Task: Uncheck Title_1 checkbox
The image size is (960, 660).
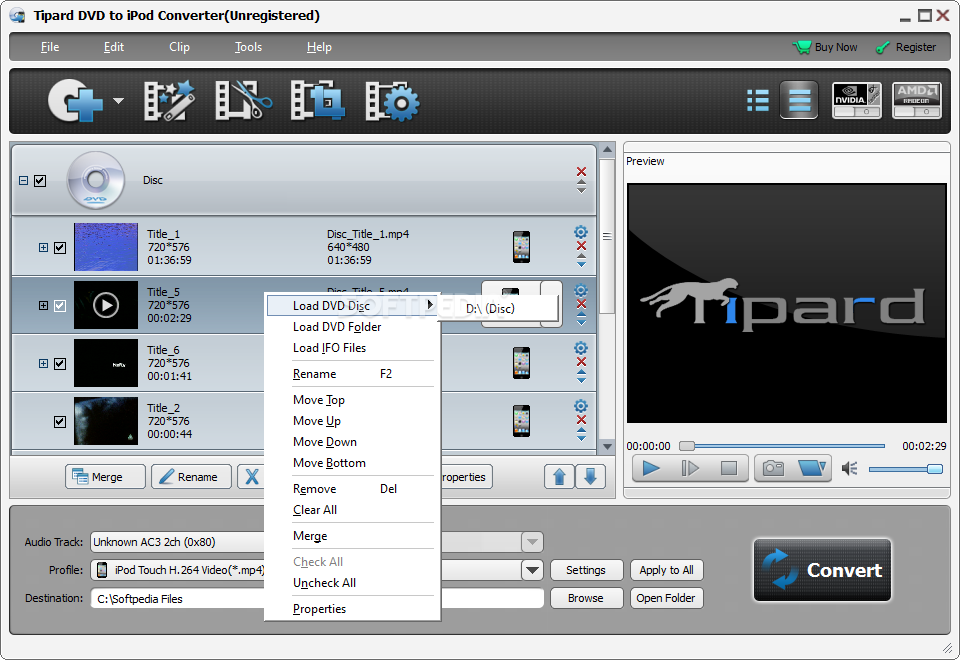Action: click(60, 247)
